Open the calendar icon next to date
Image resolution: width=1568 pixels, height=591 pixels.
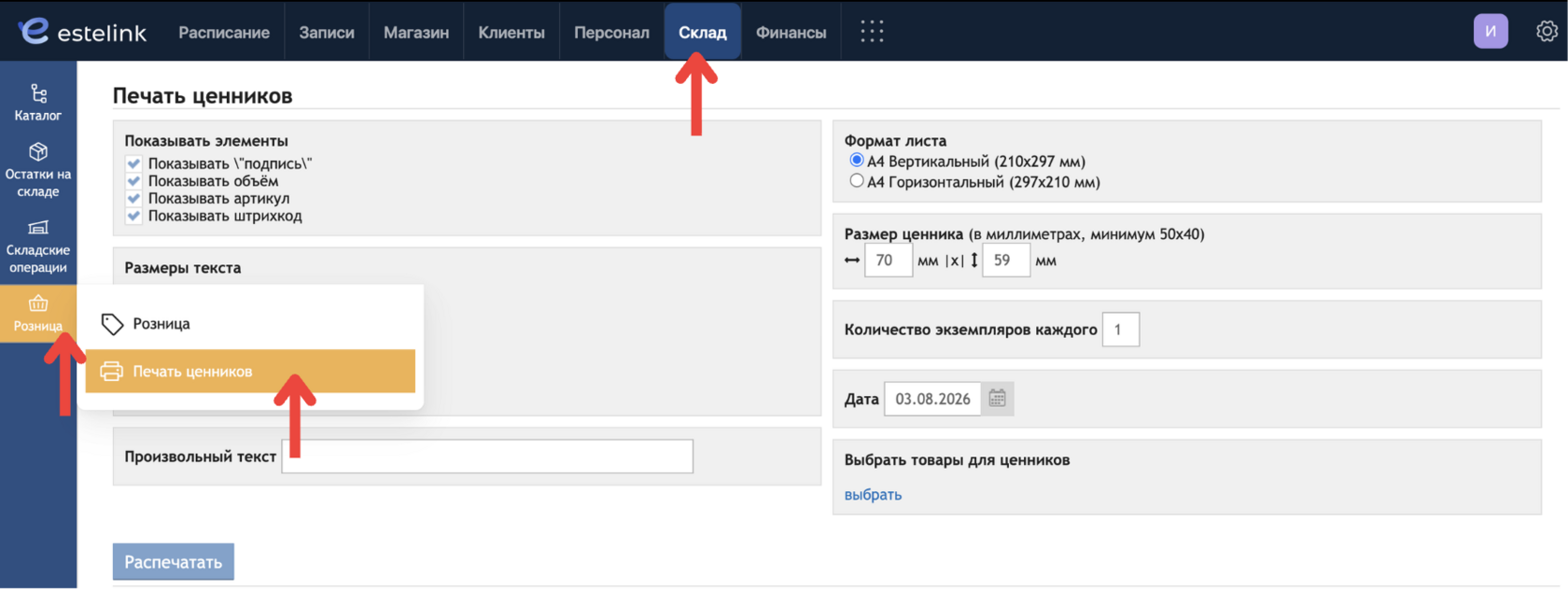(997, 399)
